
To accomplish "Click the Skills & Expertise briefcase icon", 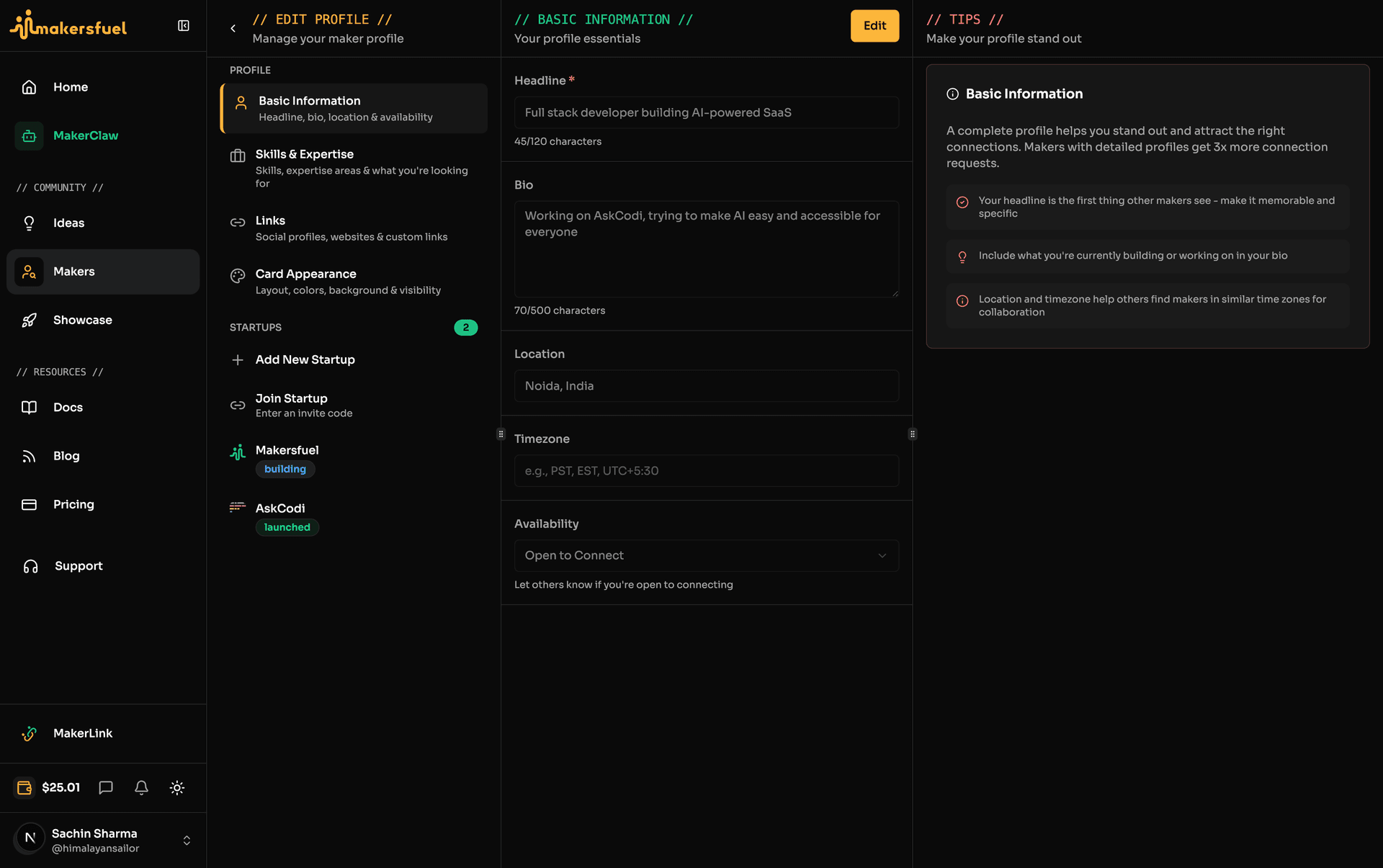I will 238,156.
